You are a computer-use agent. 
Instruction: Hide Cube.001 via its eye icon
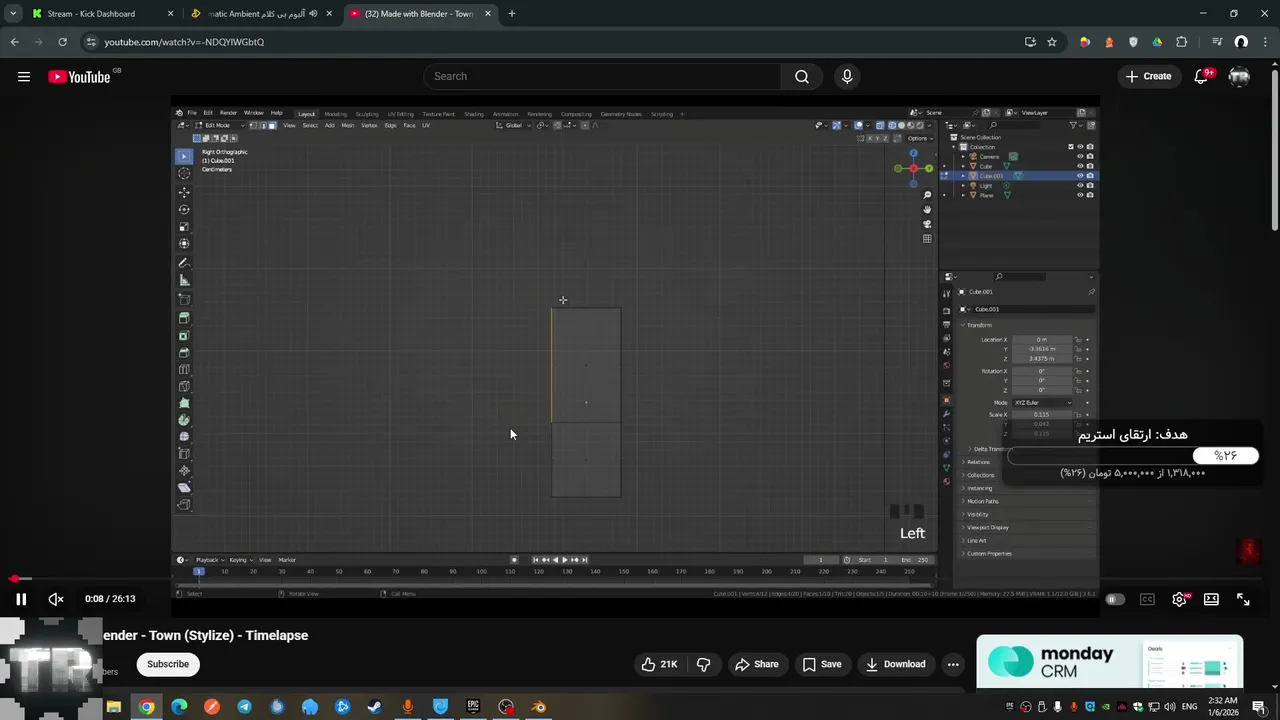(1080, 176)
